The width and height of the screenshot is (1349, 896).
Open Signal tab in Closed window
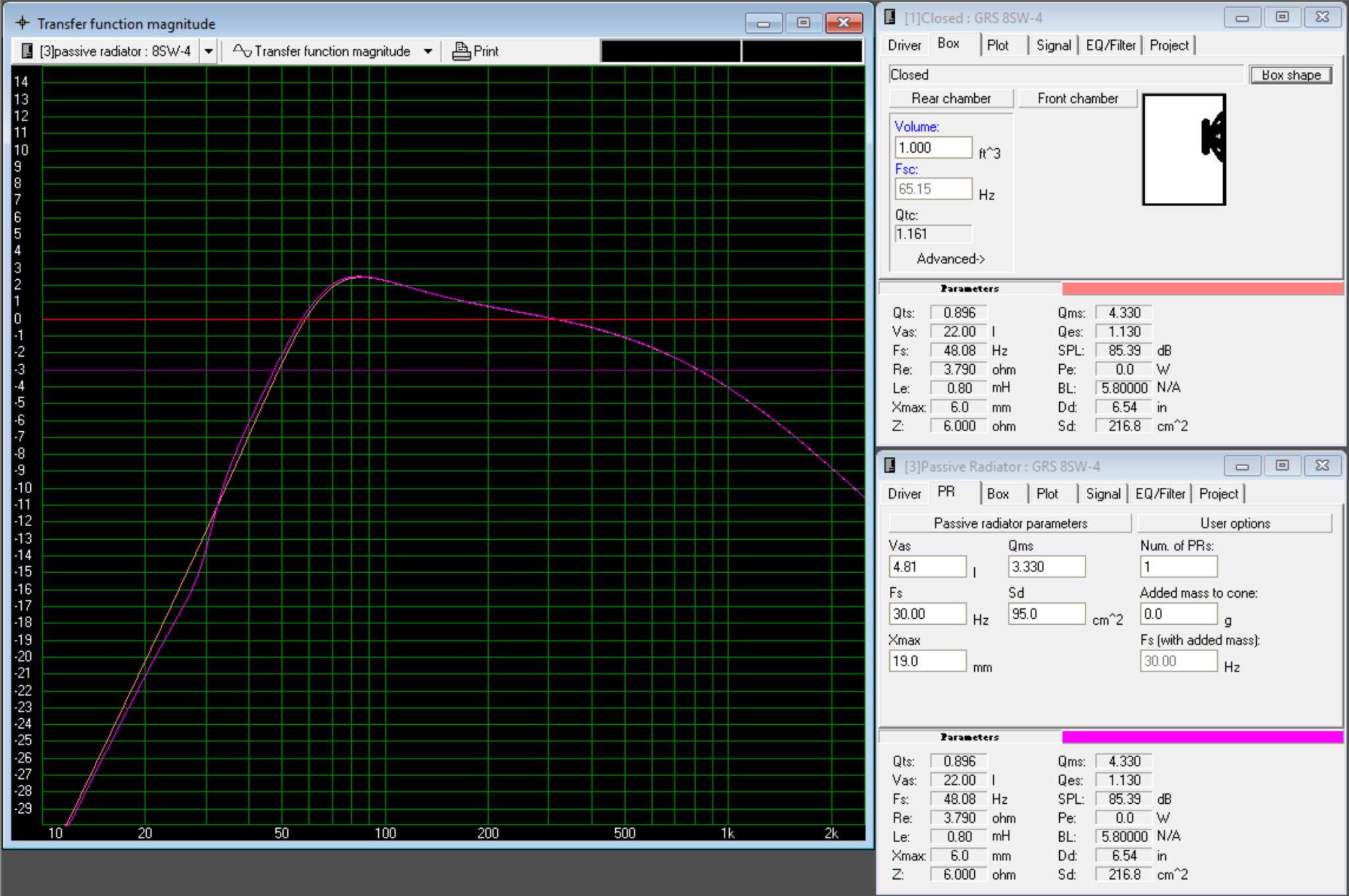(x=1053, y=45)
